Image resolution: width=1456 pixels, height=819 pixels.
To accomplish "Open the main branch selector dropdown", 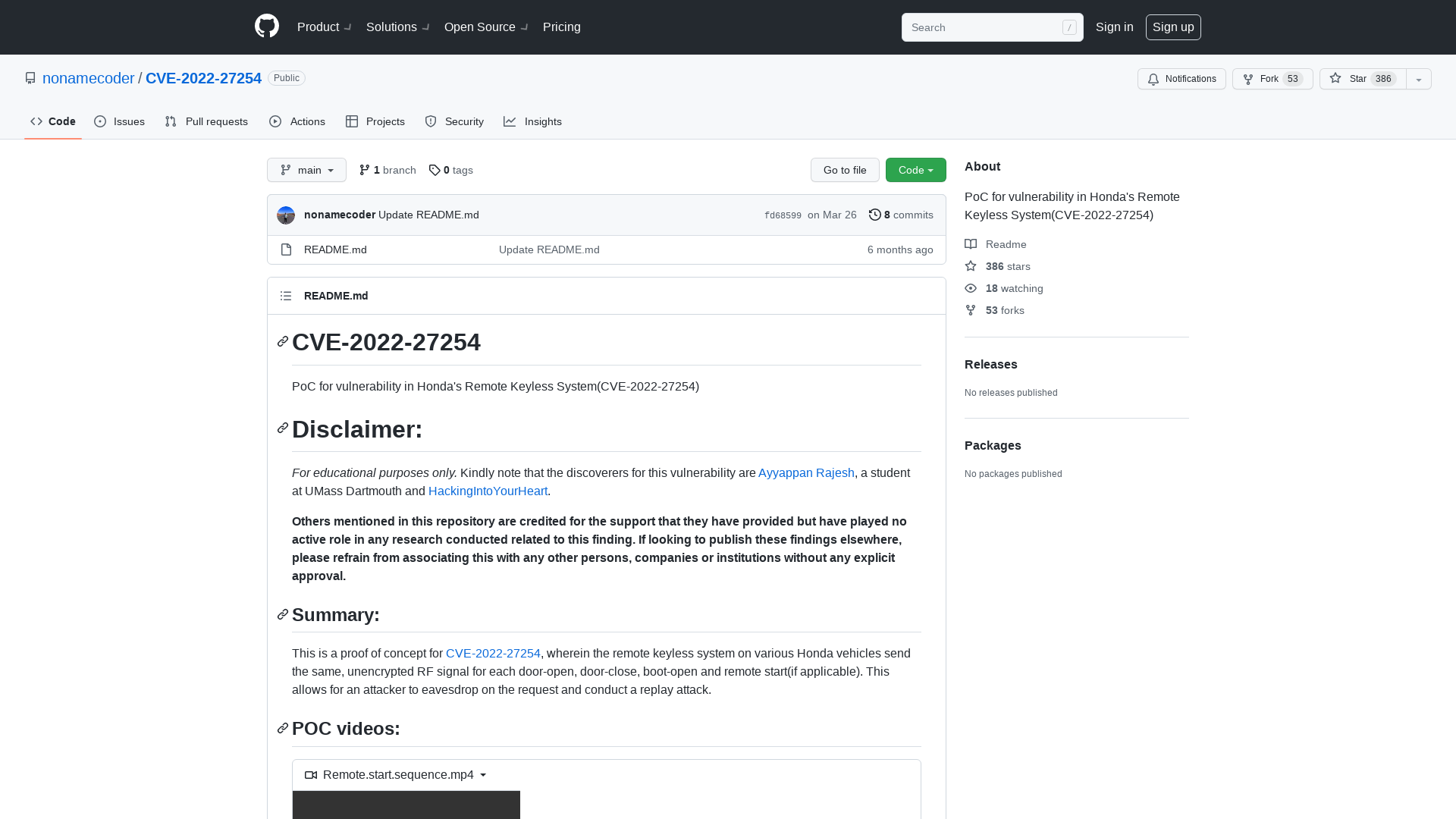I will click(306, 170).
